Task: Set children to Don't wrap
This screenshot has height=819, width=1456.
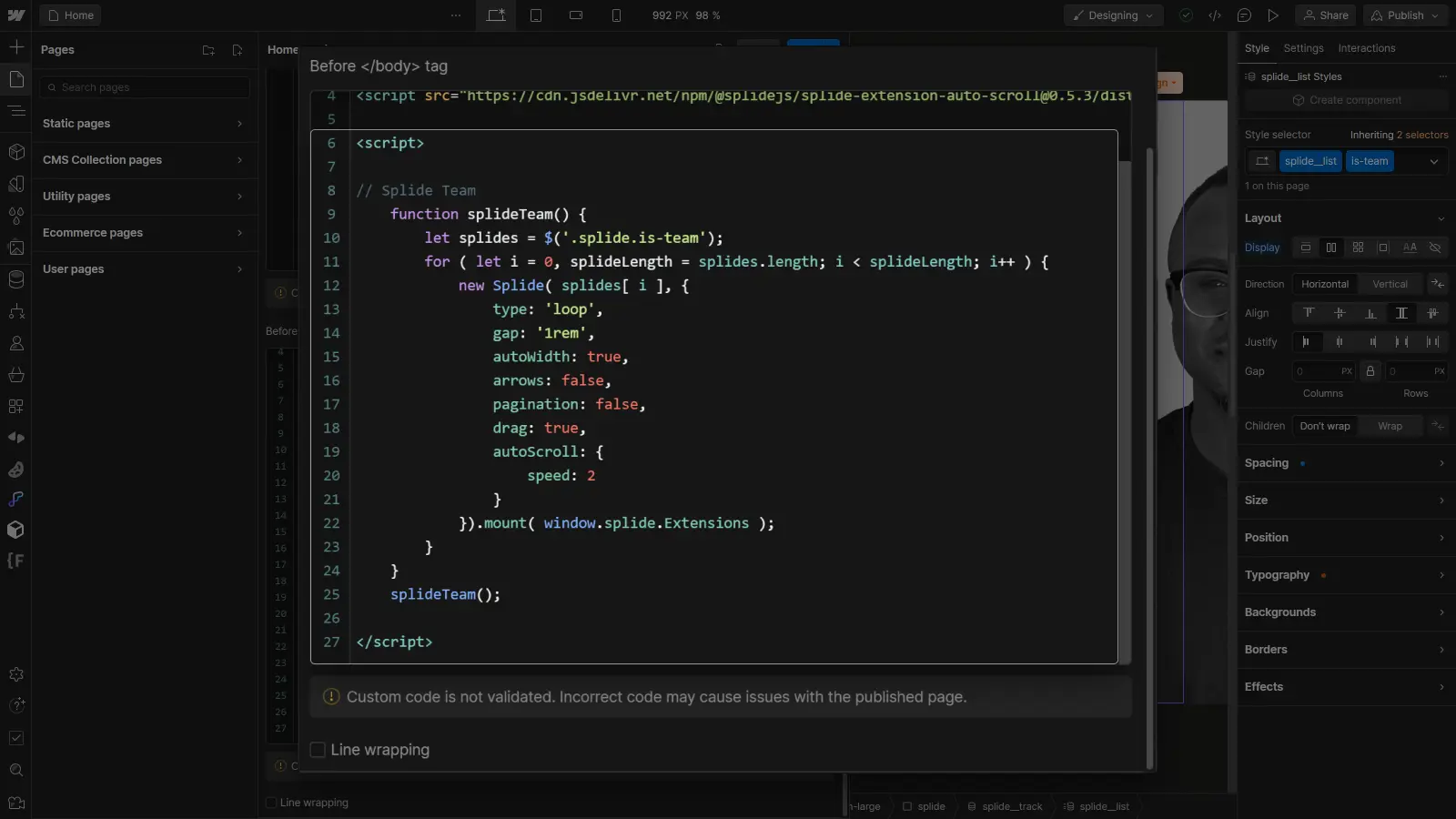Action: 1325,426
